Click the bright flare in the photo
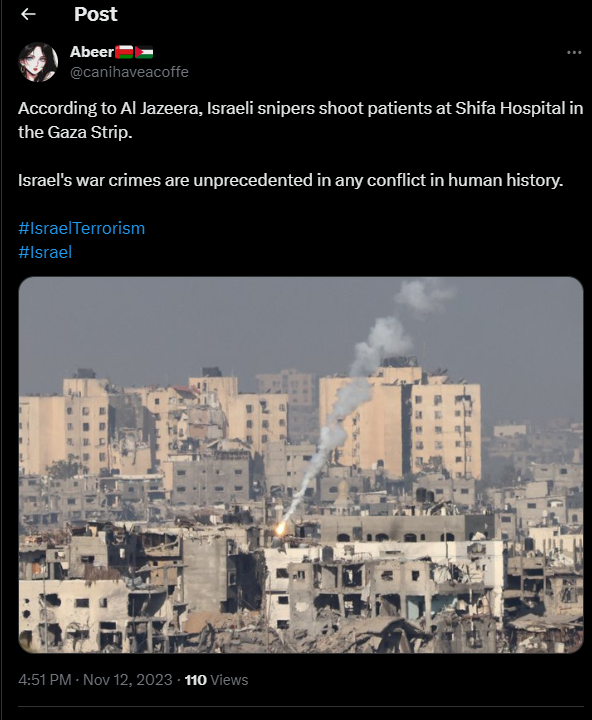The height and width of the screenshot is (720, 592). [x=280, y=529]
